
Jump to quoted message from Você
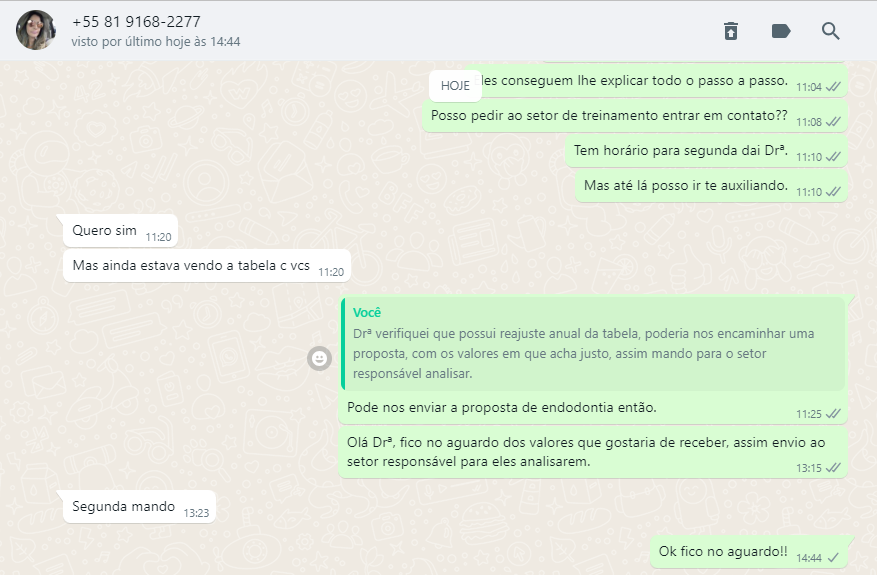point(593,343)
